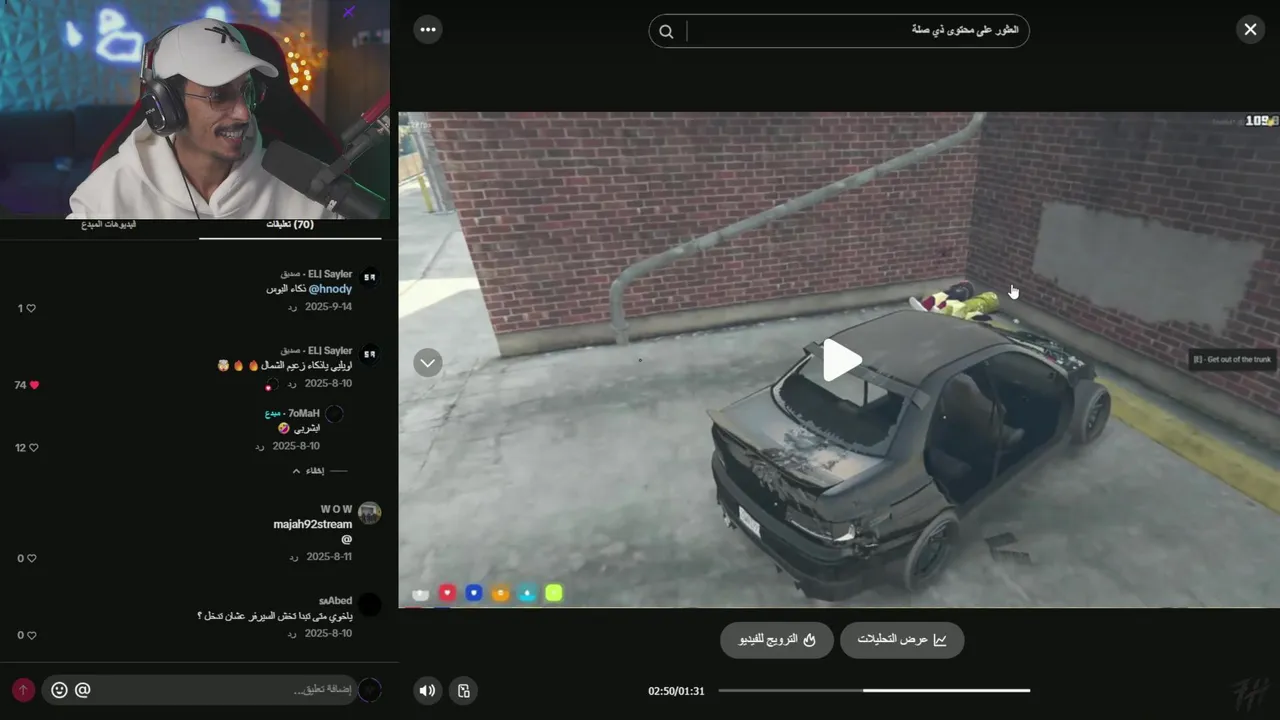This screenshot has height=720, width=1280.
Task: Open ELI Sayler avatar on 2025-9-14 comment
Action: [370, 277]
